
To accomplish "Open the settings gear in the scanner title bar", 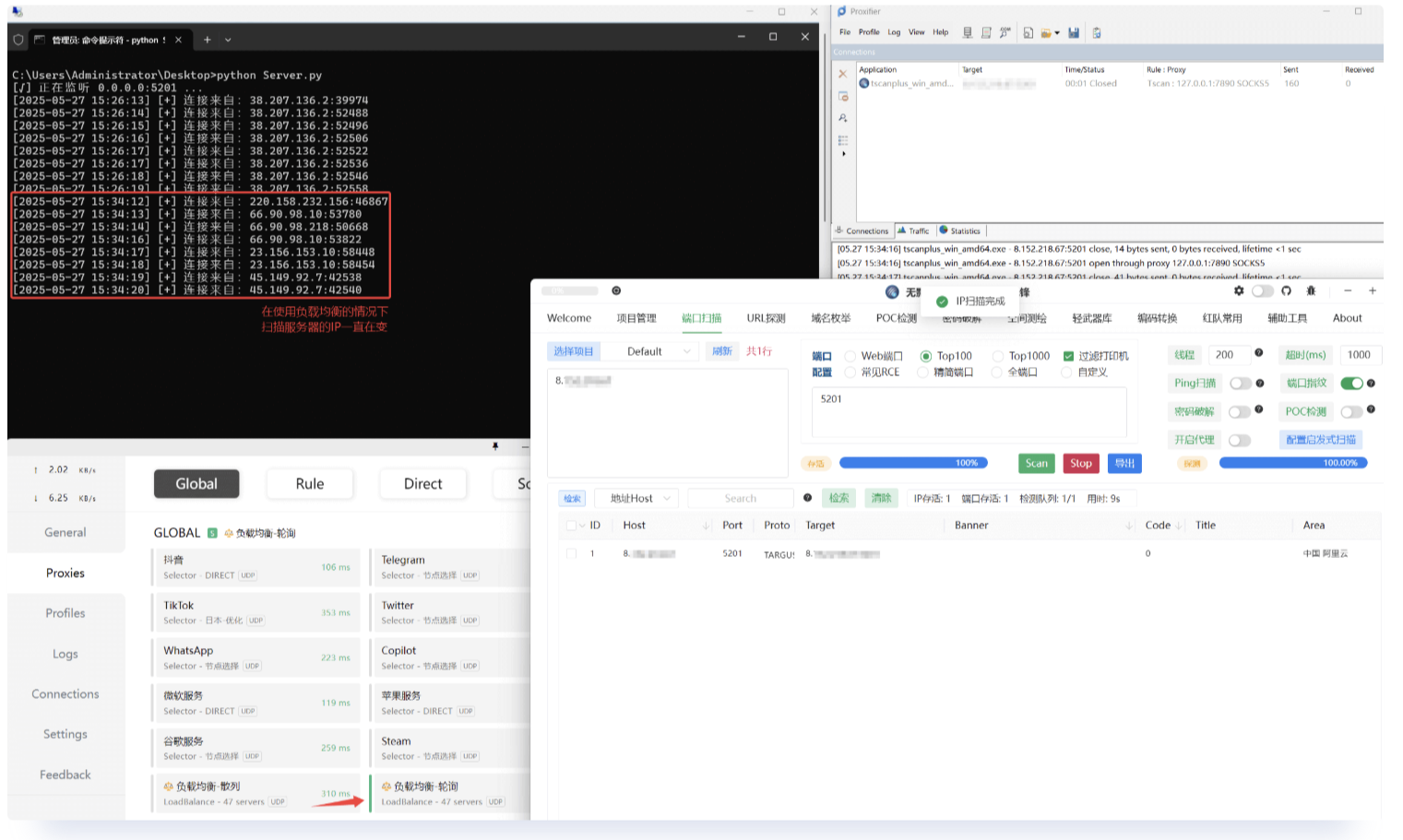I will pos(1239,290).
